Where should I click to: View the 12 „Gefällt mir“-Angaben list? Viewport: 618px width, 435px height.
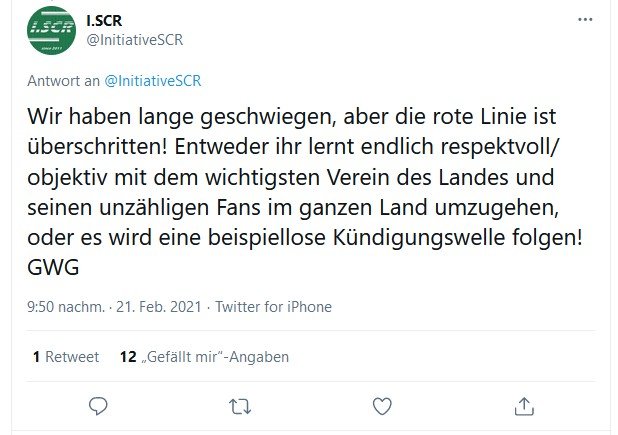204,357
